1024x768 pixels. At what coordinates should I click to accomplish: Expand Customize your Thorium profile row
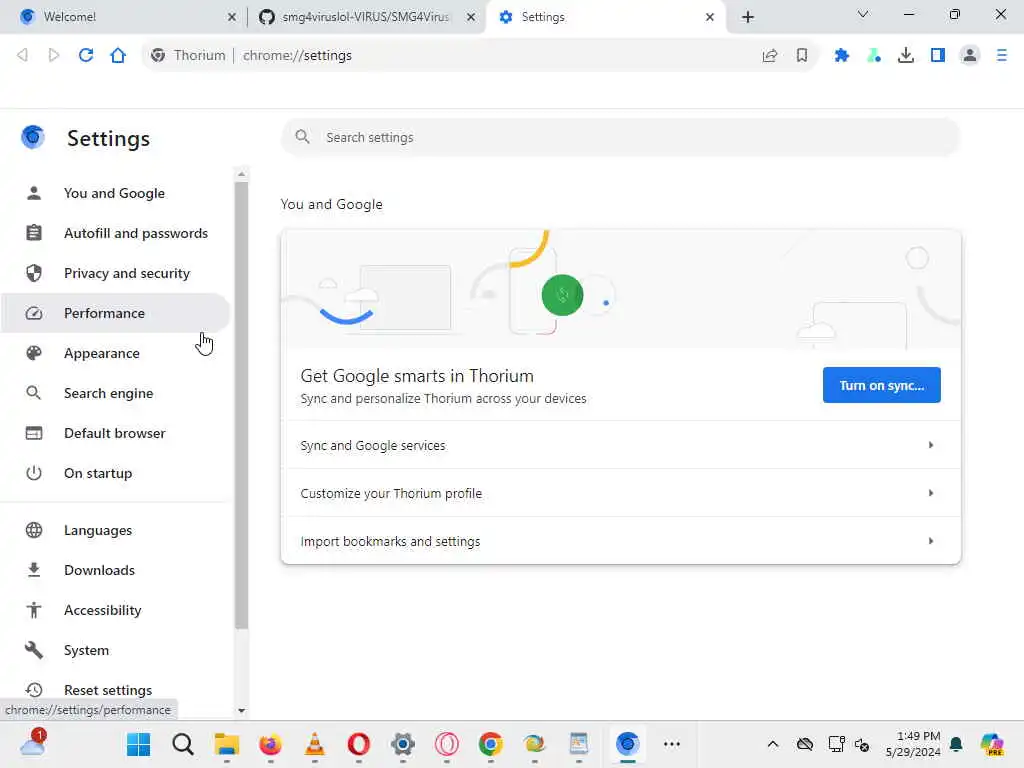tap(620, 493)
